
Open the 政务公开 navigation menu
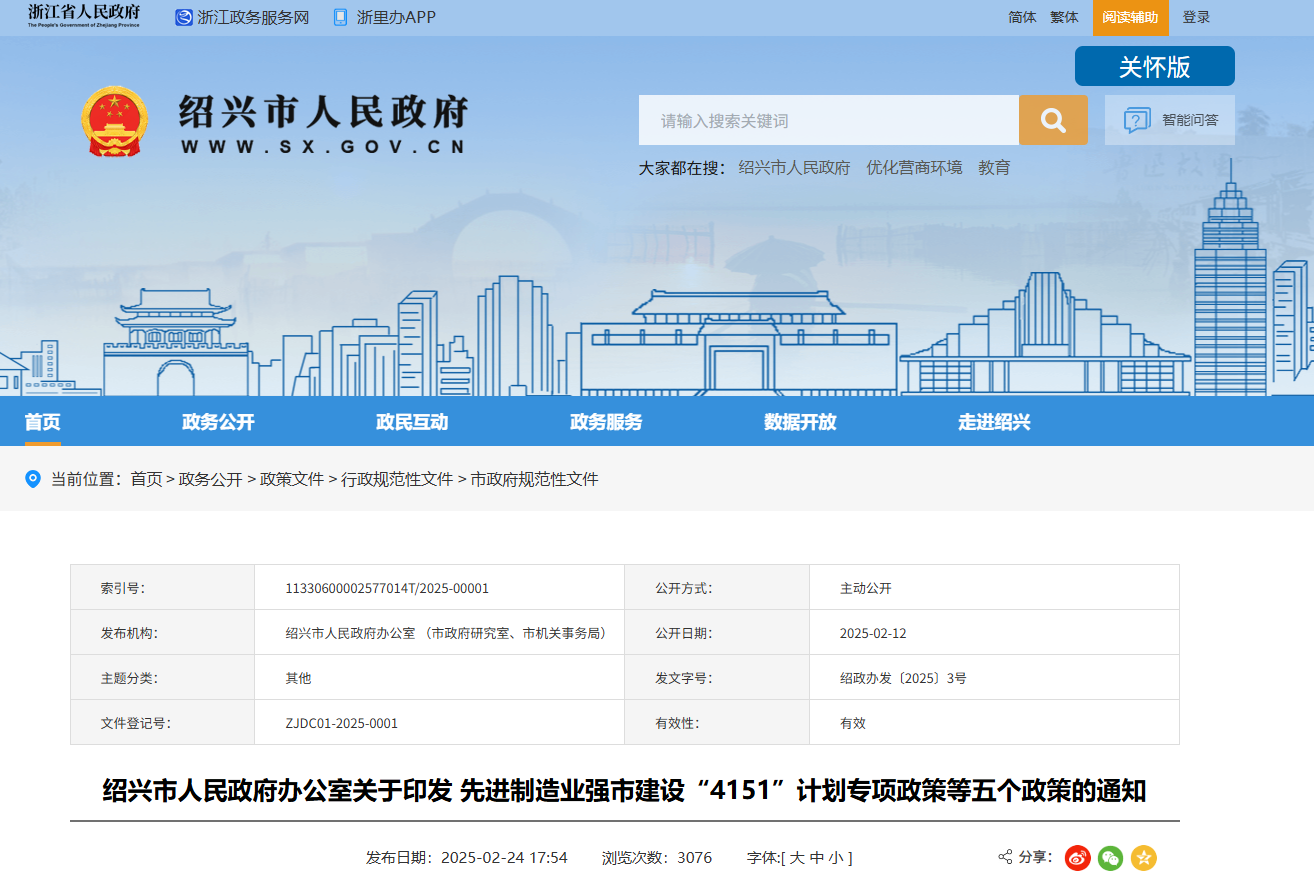tap(218, 422)
